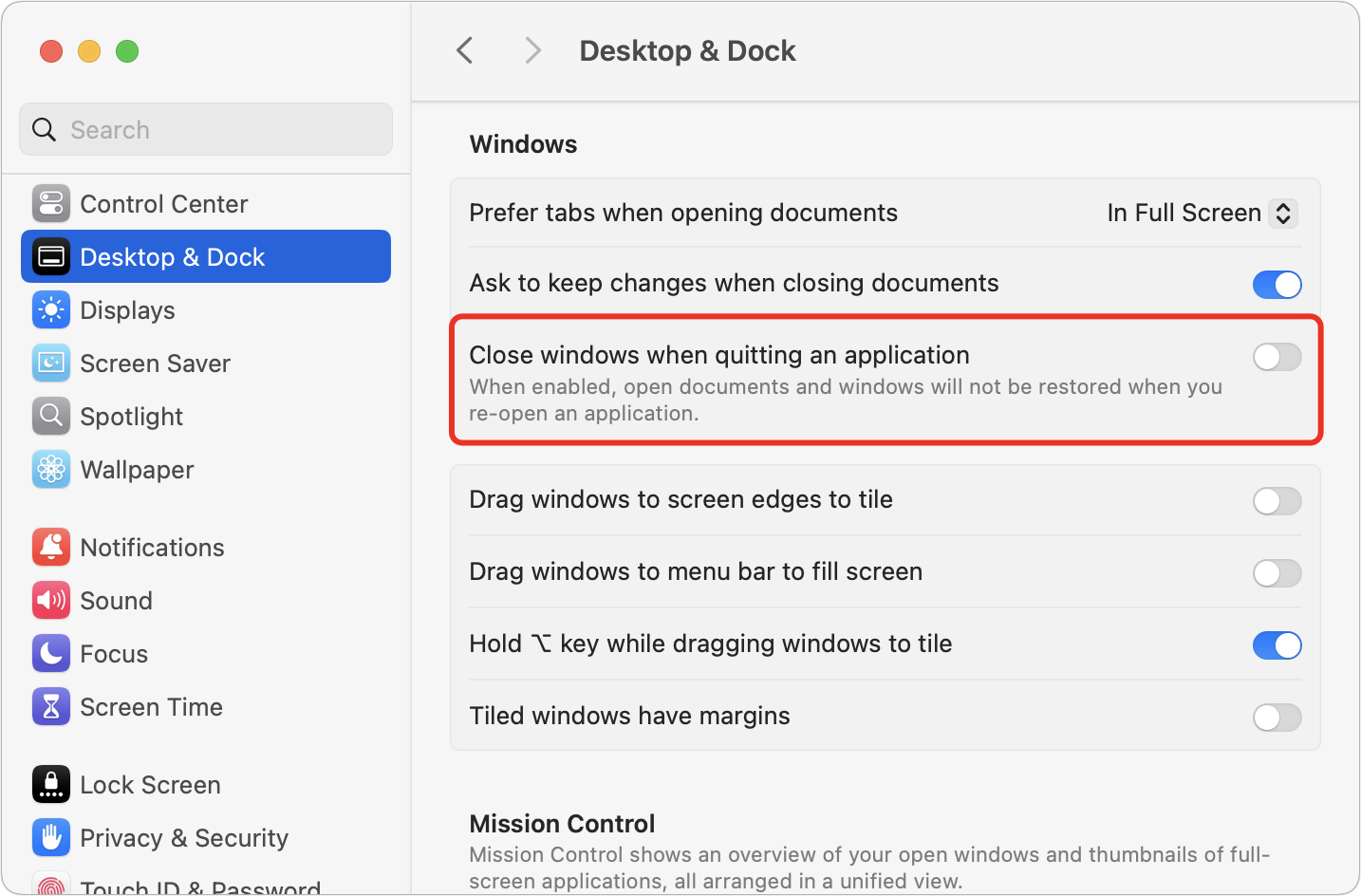Screen dimensions: 1361x896
Task: Open Privacy & Security settings
Action: coord(183,838)
